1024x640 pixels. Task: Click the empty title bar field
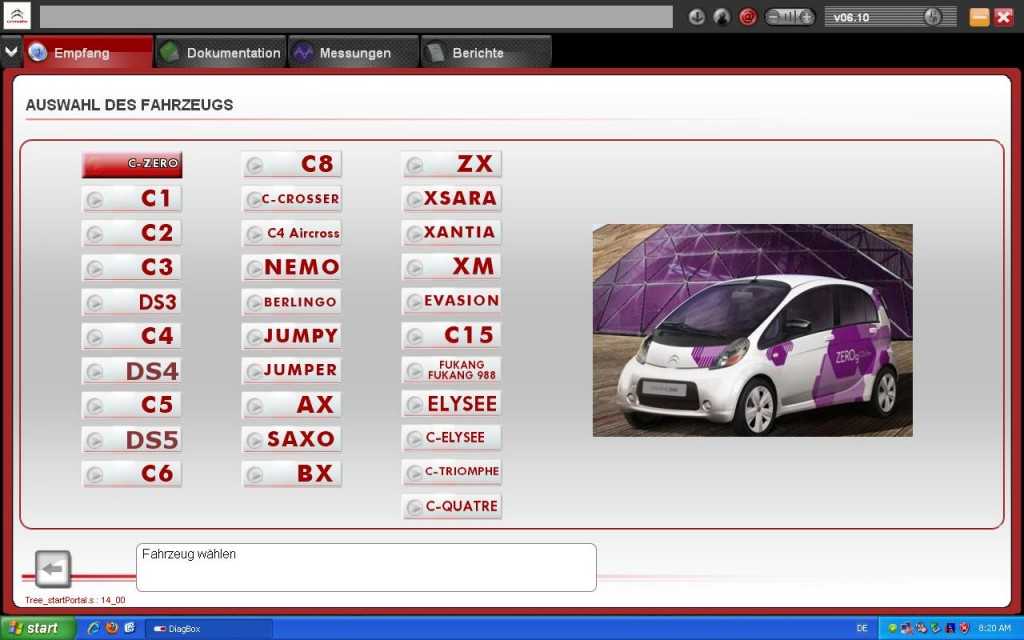pyautogui.click(x=356, y=17)
